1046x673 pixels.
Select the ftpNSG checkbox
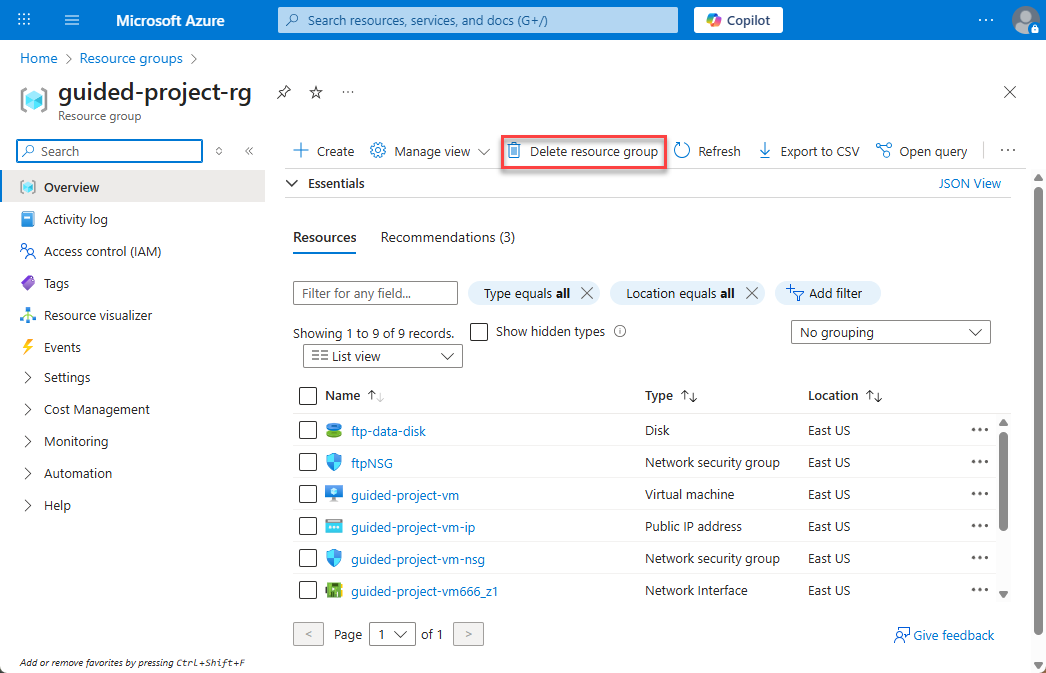[308, 462]
